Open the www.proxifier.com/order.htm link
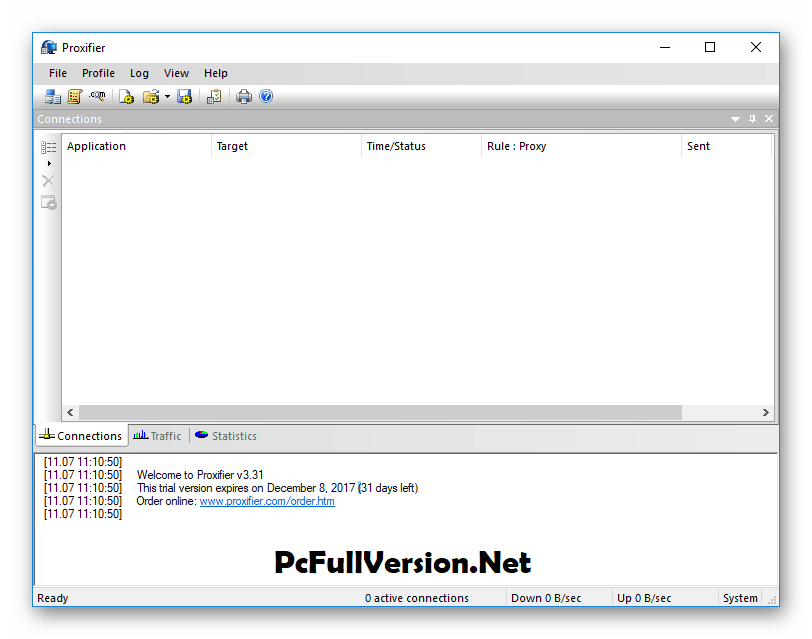Image resolution: width=812 pixels, height=639 pixels. [x=267, y=501]
